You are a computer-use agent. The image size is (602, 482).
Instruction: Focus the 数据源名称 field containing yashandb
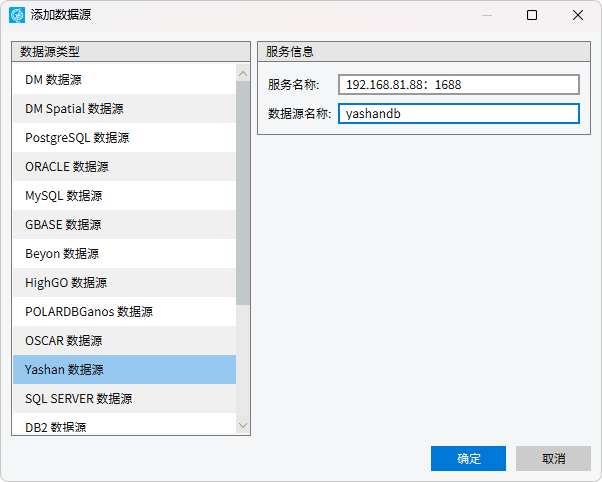(459, 114)
